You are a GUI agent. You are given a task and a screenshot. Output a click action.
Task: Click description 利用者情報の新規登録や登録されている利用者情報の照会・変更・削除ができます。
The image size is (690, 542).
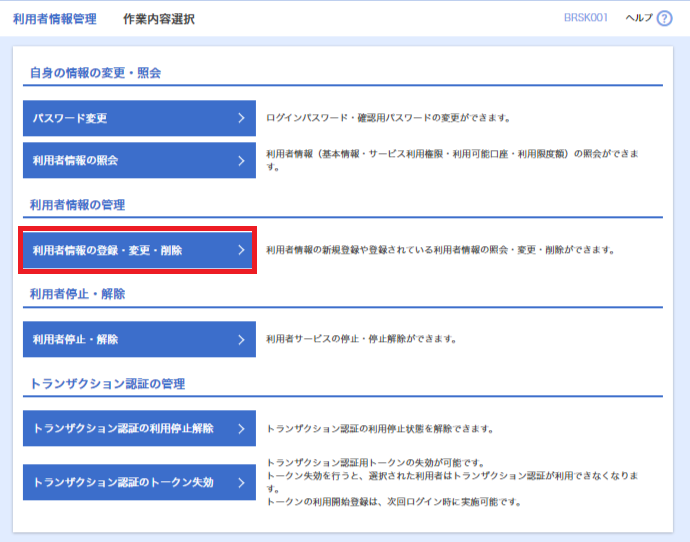(x=440, y=250)
